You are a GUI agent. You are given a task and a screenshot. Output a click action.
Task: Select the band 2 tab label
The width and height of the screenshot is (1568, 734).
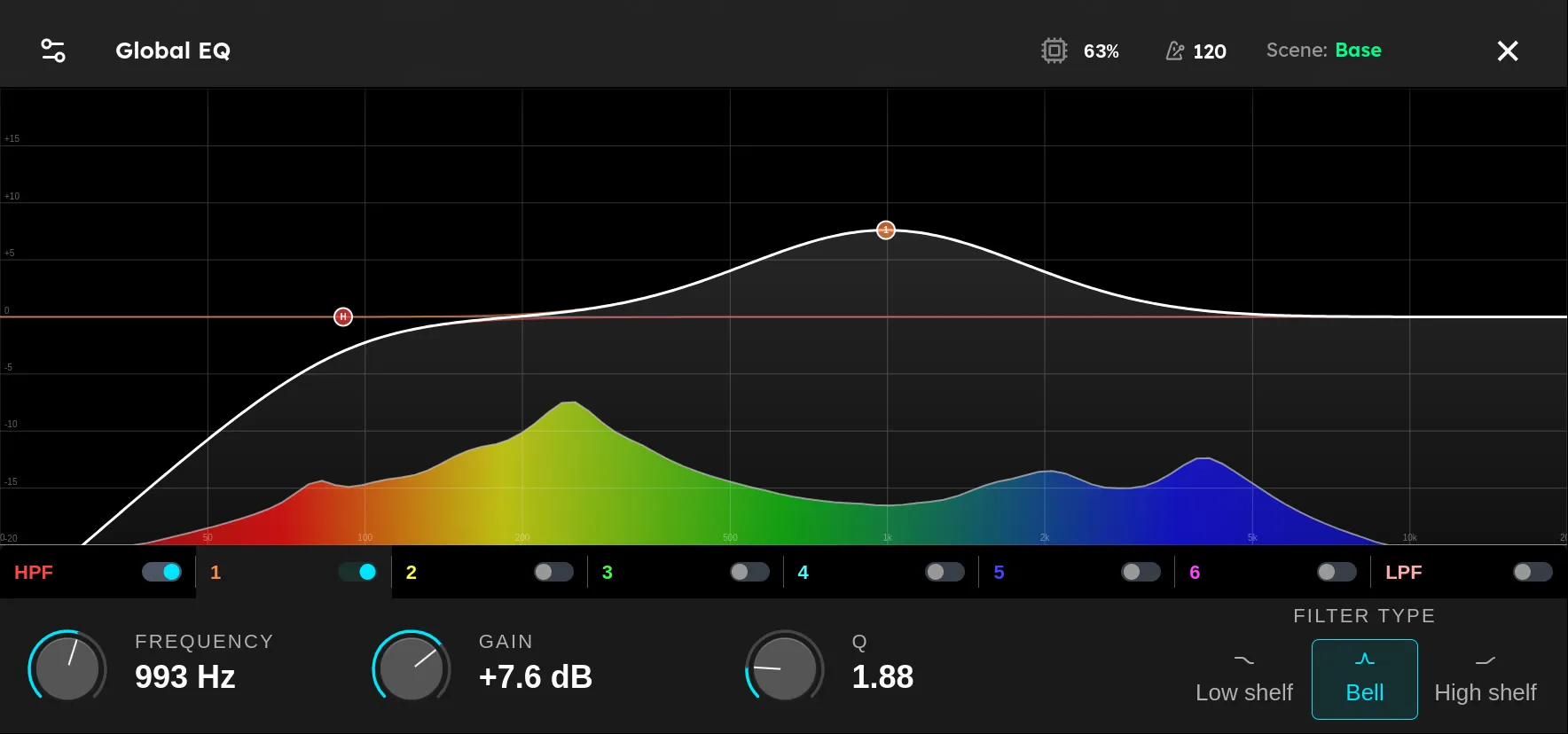click(412, 573)
